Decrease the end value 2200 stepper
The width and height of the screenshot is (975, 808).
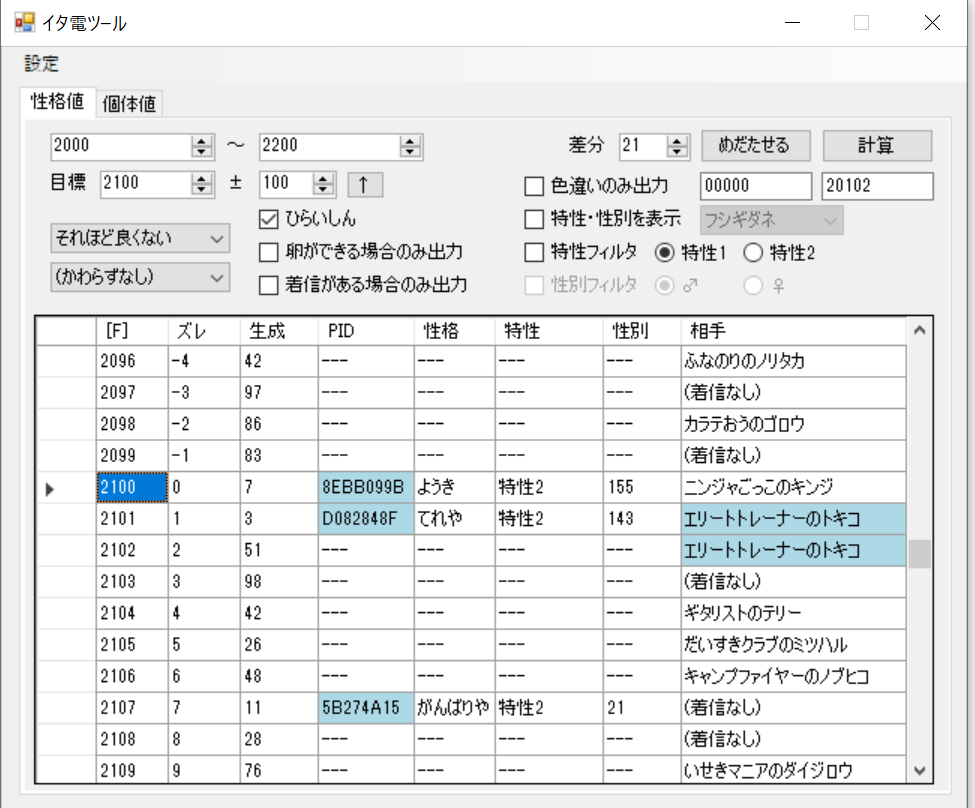click(410, 152)
